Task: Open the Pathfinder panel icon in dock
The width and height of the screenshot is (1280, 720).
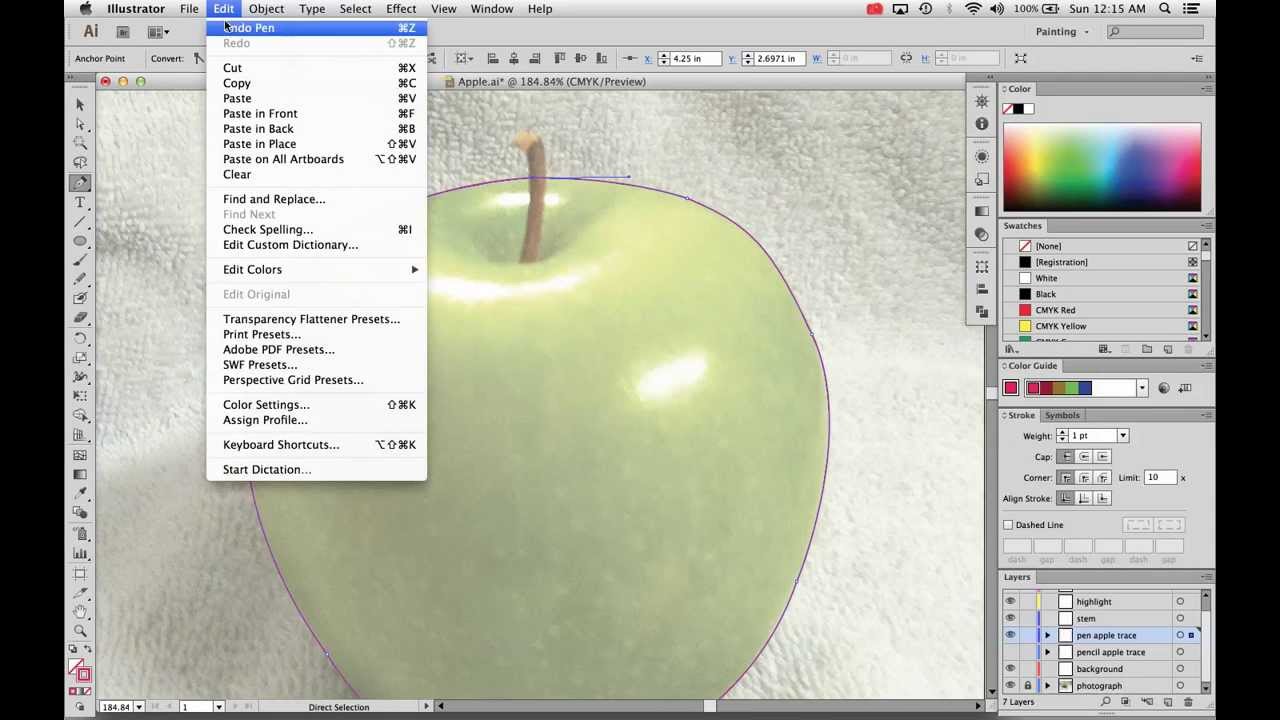Action: pyautogui.click(x=982, y=311)
